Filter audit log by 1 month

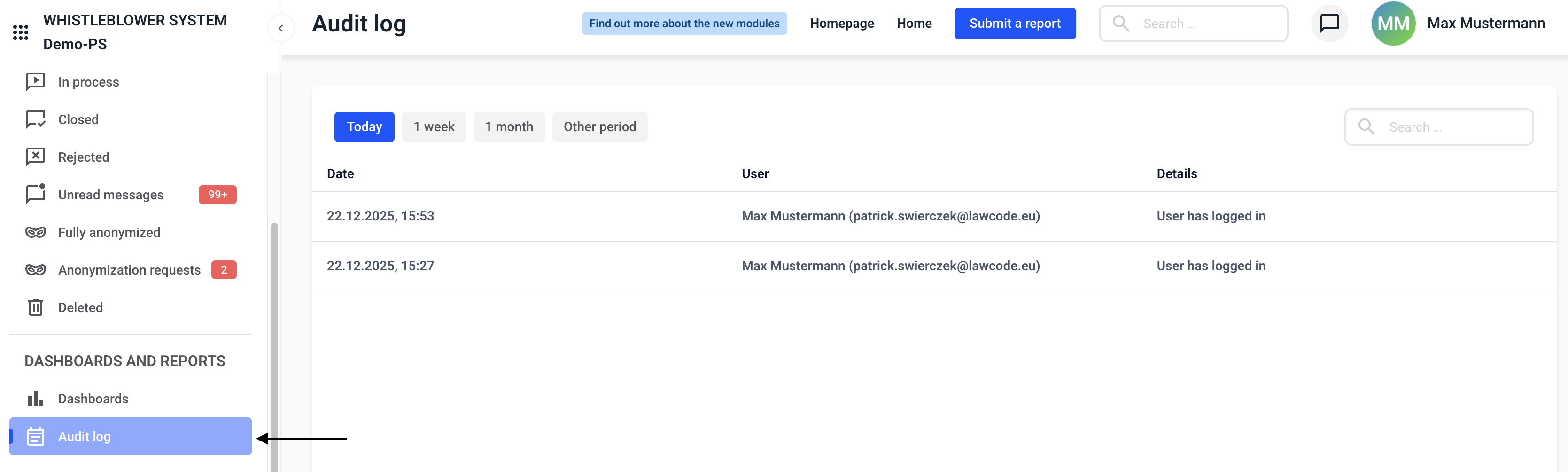click(x=508, y=126)
